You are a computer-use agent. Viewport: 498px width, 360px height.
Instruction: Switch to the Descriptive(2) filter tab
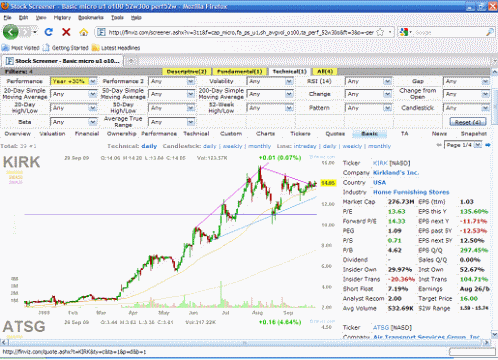(187, 71)
